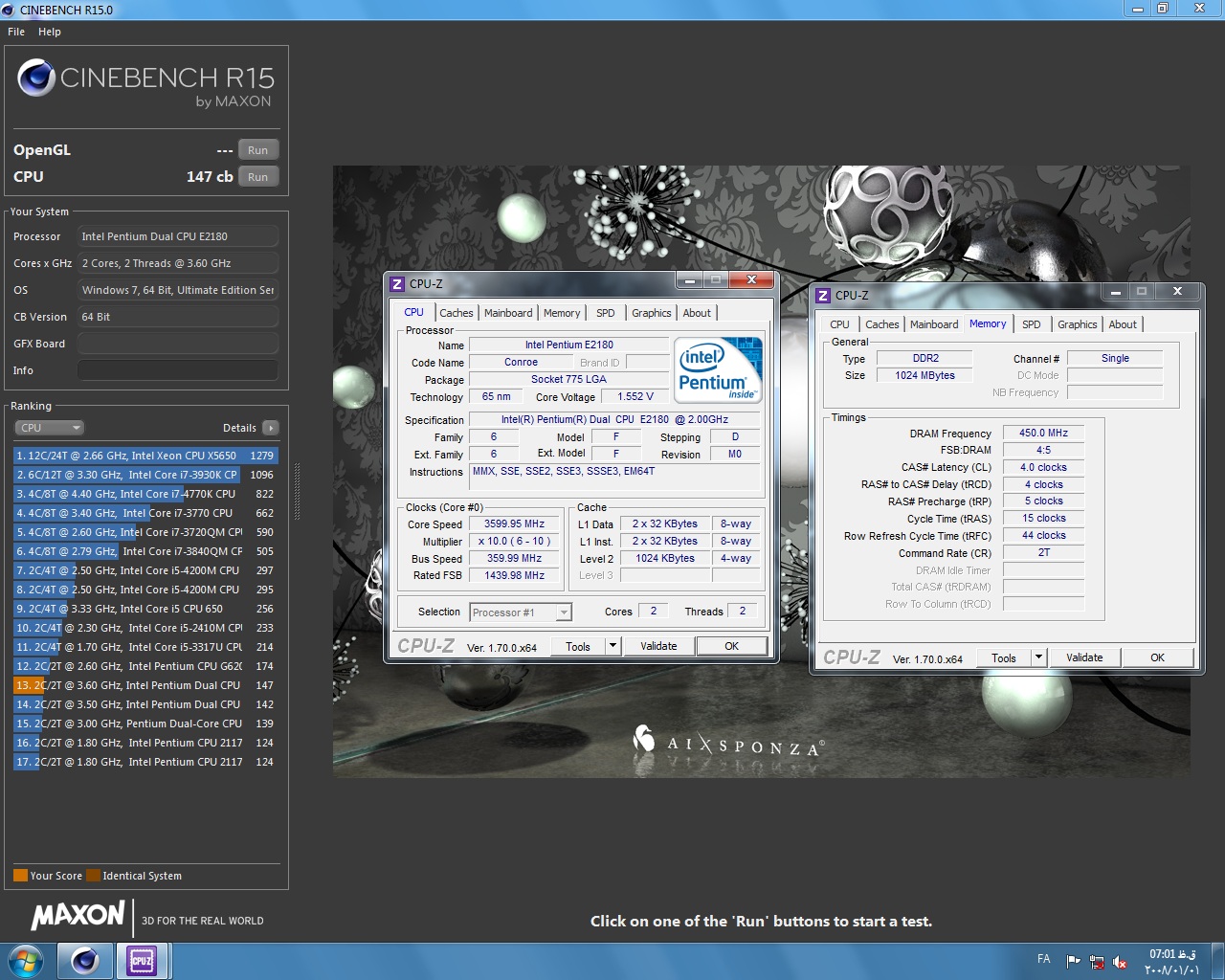1225x980 pixels.
Task: Click the Action Center flag tray icon
Action: pos(1073,961)
